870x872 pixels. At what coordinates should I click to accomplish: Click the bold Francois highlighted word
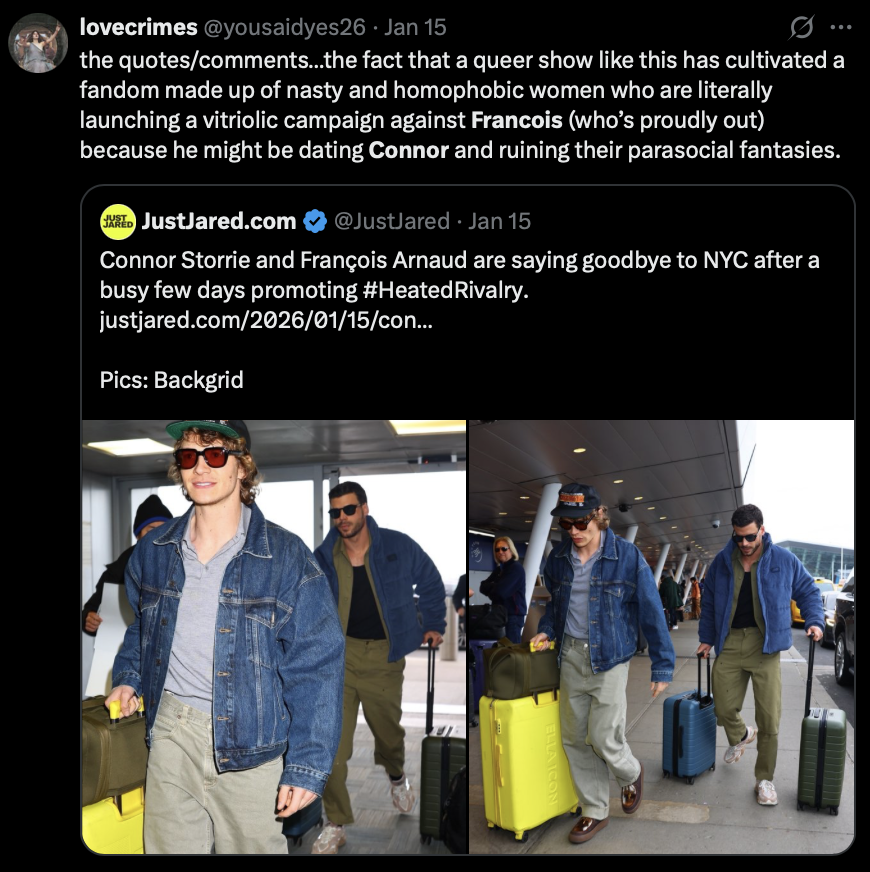517,120
